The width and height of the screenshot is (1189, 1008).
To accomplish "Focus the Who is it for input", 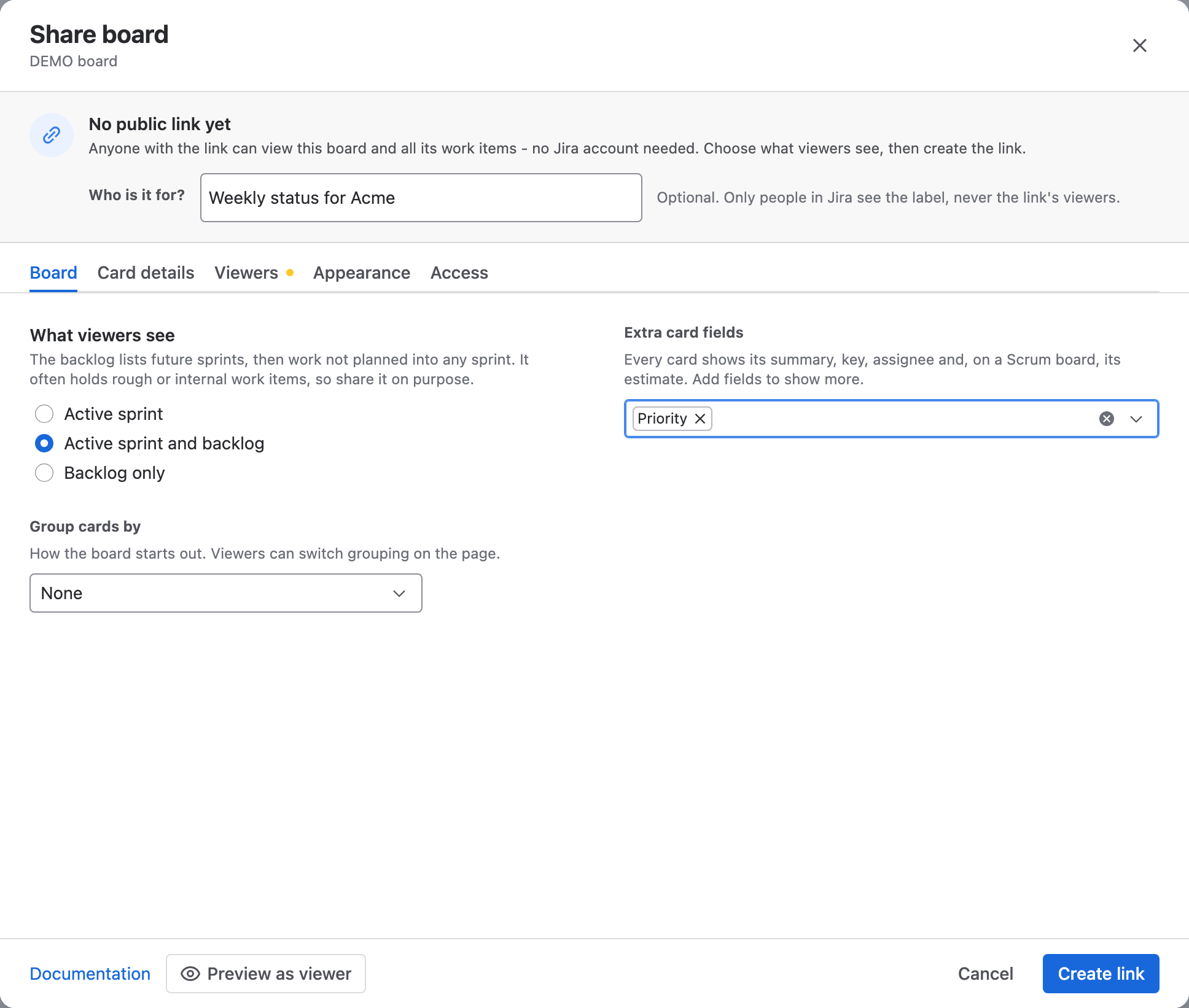I will pos(421,198).
